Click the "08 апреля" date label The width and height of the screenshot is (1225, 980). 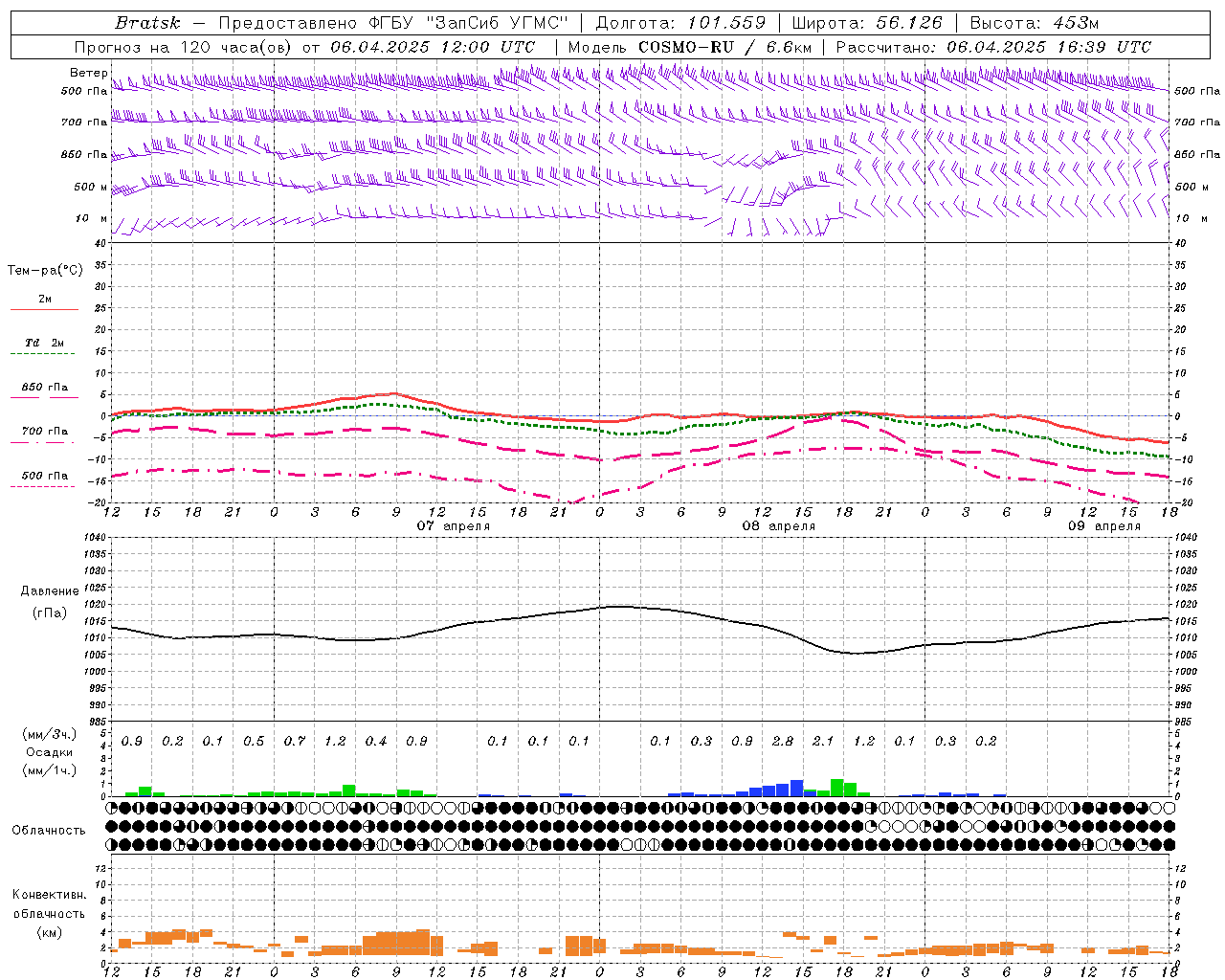[x=779, y=526]
